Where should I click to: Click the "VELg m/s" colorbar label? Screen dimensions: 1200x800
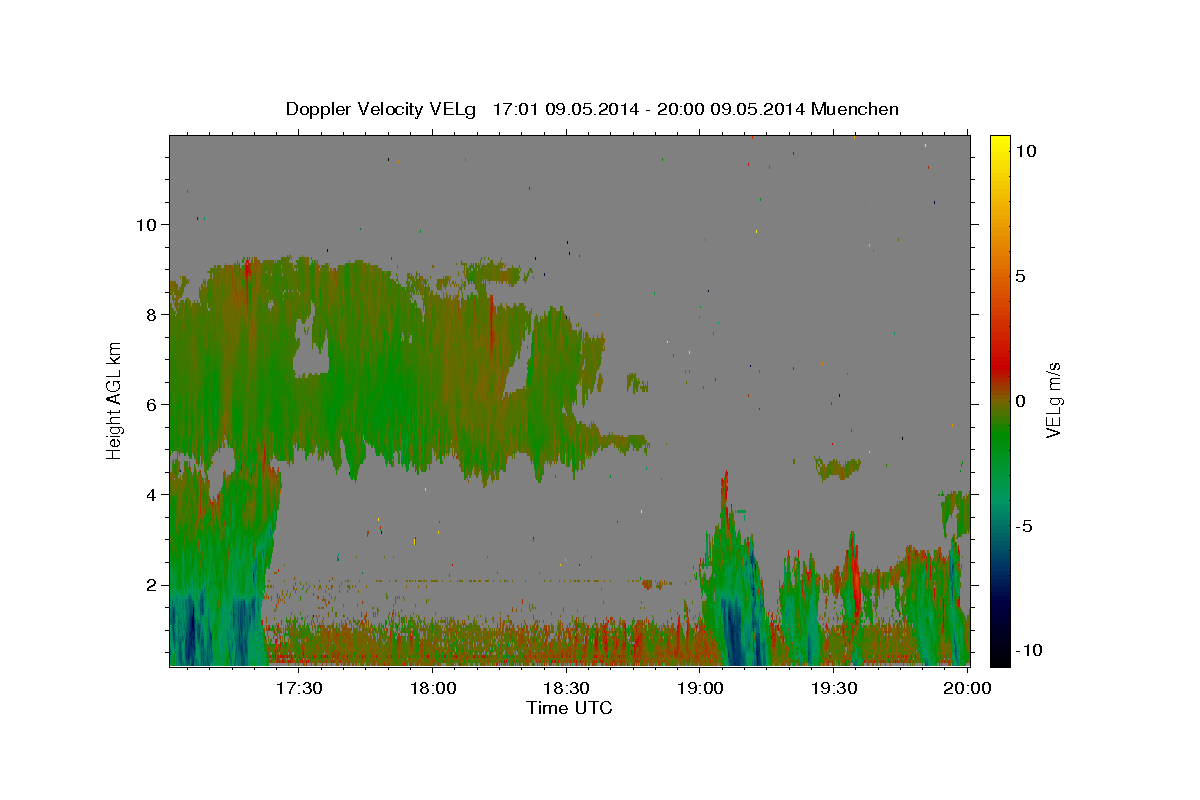pos(1053,400)
